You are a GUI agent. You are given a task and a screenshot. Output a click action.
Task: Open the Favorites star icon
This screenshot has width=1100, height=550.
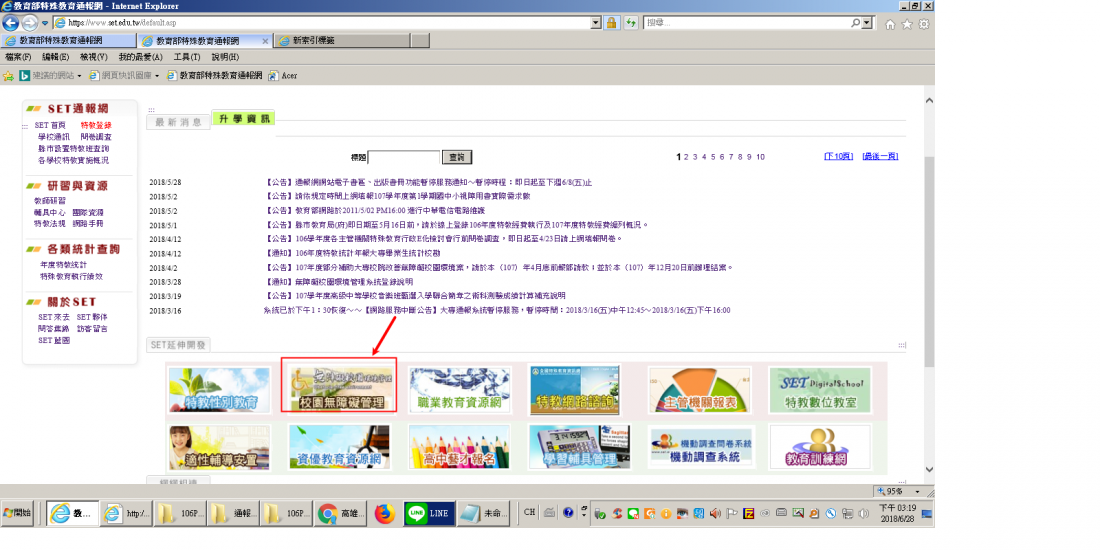tap(907, 24)
